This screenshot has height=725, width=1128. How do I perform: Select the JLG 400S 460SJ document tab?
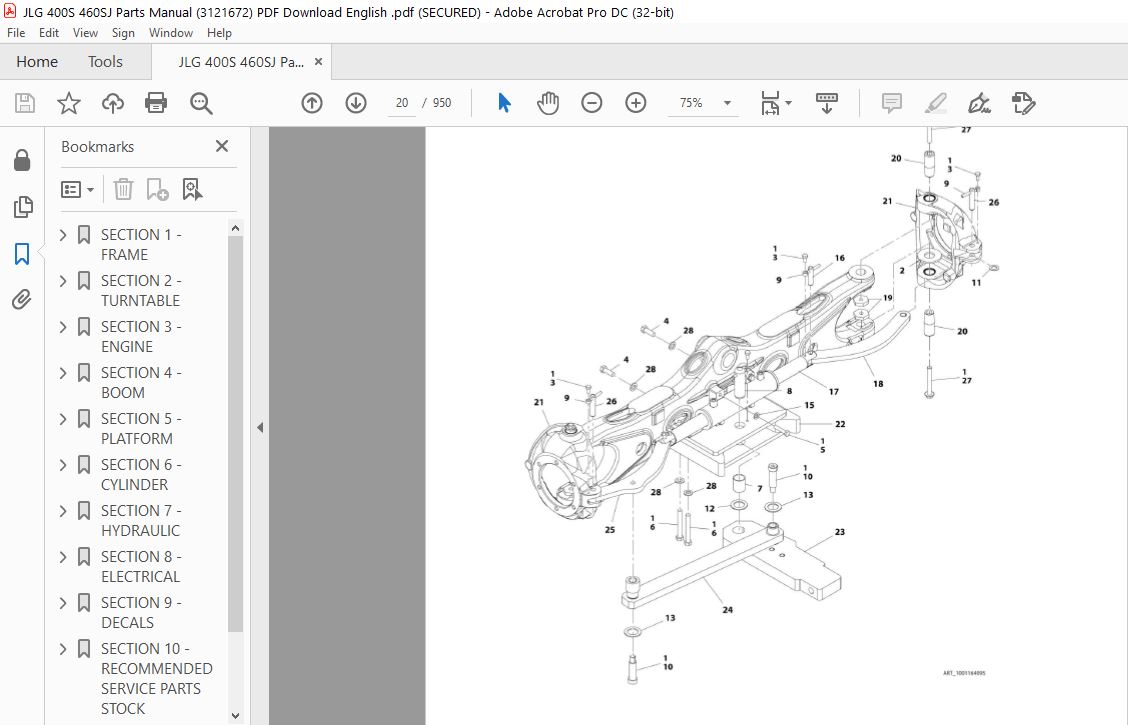point(241,62)
